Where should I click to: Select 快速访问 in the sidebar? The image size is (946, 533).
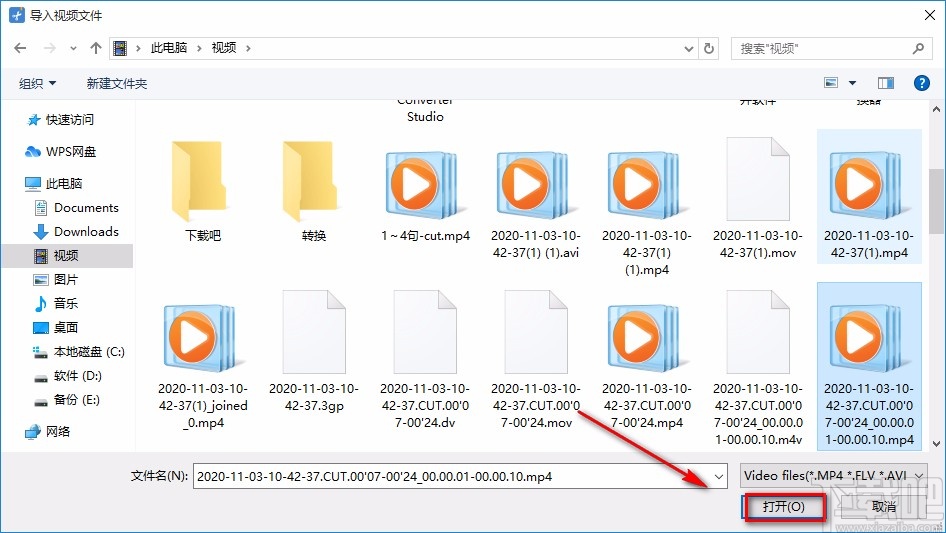point(60,120)
